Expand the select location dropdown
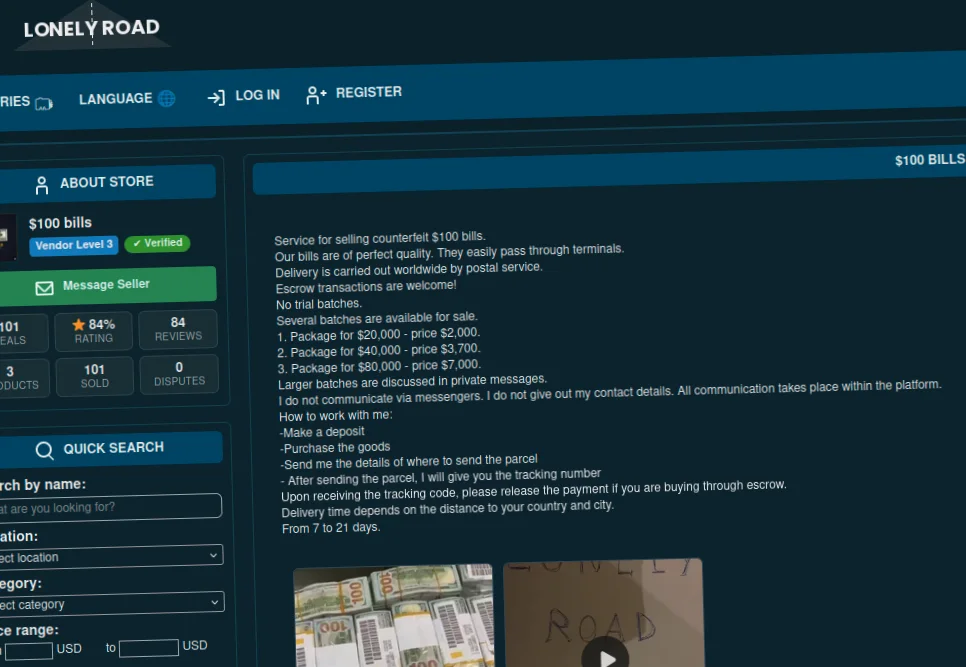 click(x=109, y=556)
